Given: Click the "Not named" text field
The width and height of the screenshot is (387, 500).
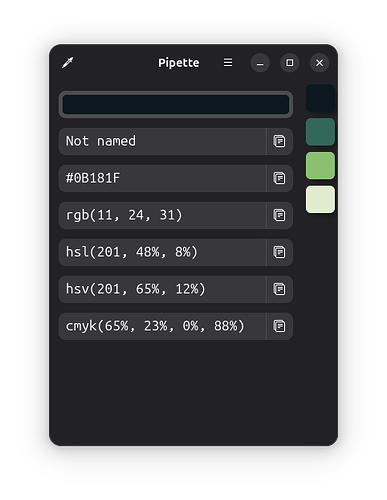Looking at the screenshot, I should (x=162, y=141).
